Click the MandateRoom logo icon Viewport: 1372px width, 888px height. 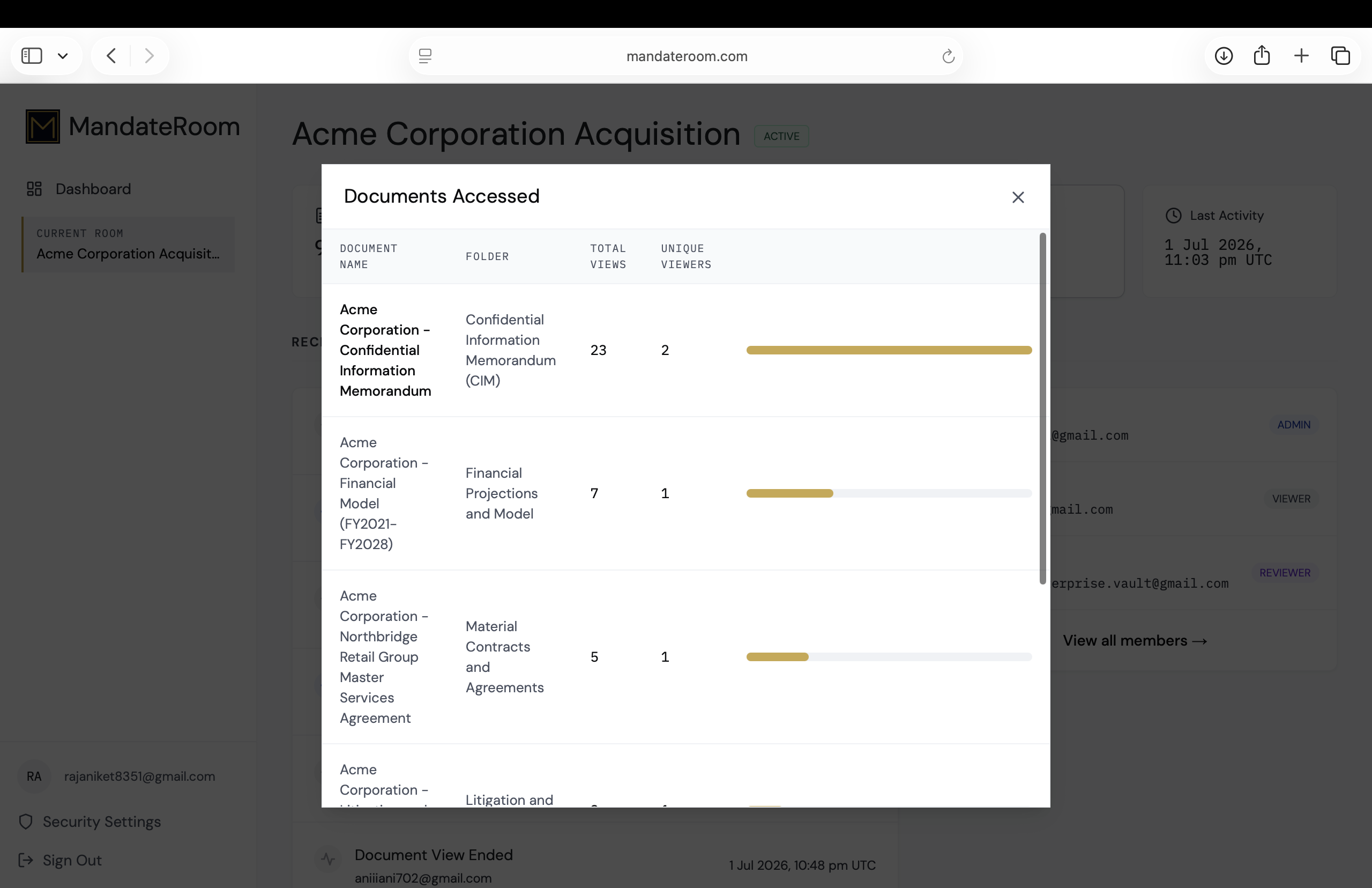tap(43, 126)
